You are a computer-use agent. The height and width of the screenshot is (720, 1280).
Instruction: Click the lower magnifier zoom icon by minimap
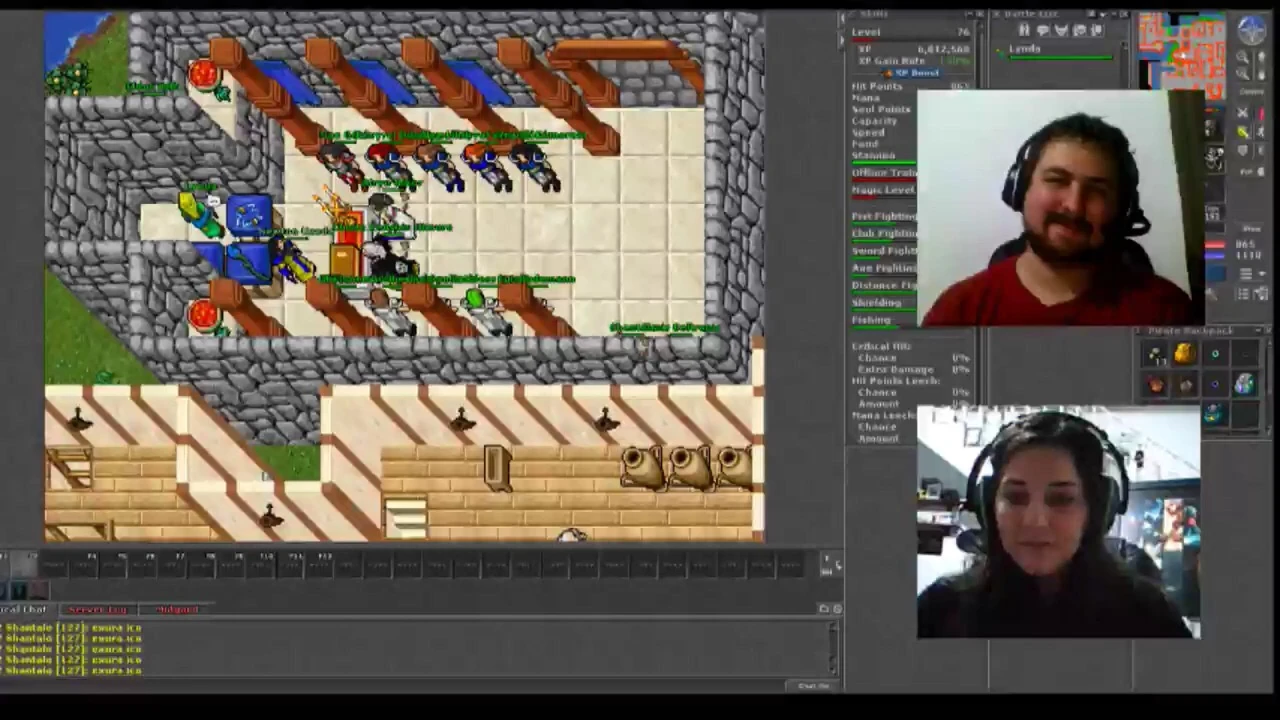tap(1243, 73)
